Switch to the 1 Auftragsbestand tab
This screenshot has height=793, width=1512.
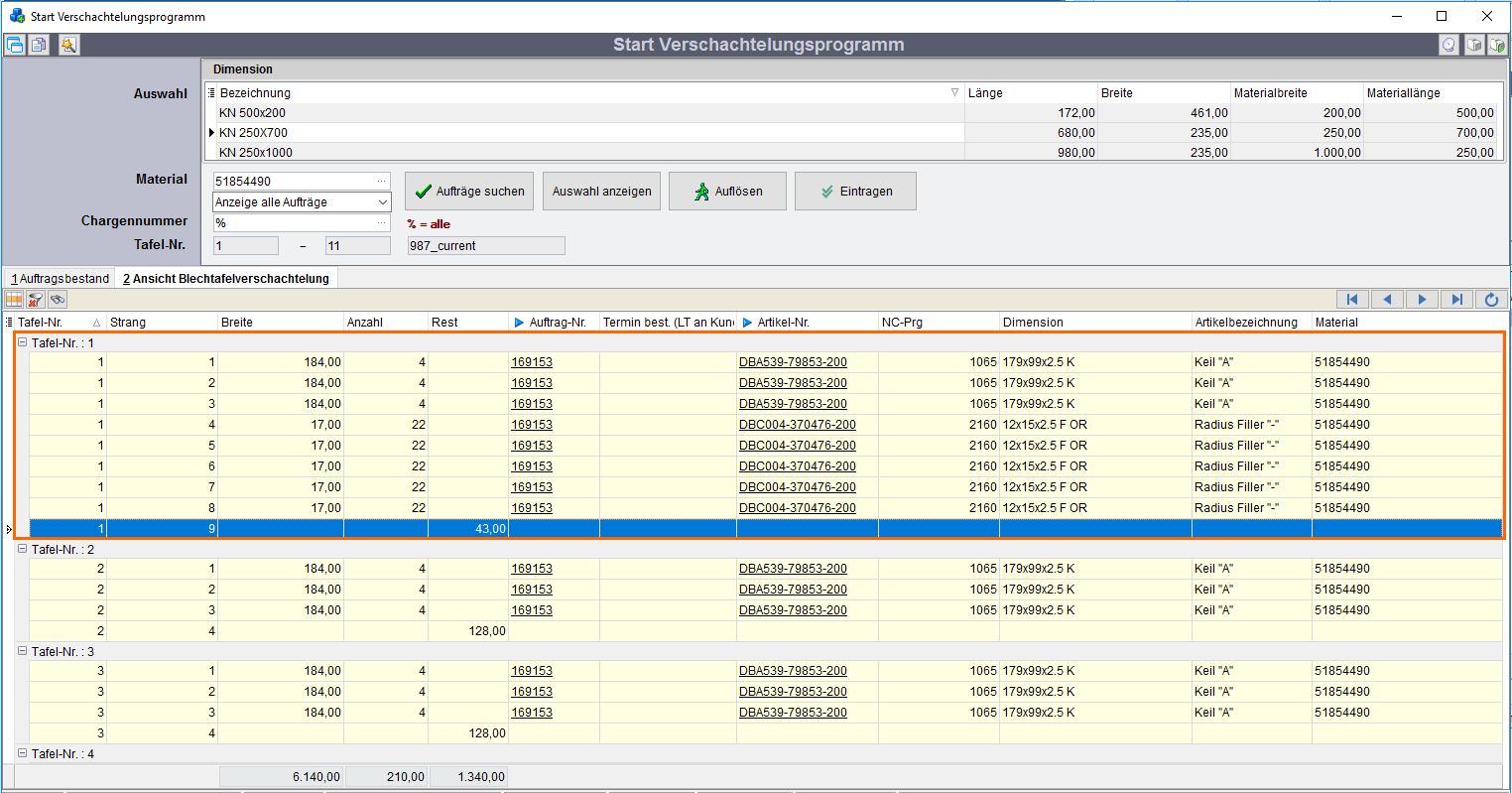[x=60, y=279]
